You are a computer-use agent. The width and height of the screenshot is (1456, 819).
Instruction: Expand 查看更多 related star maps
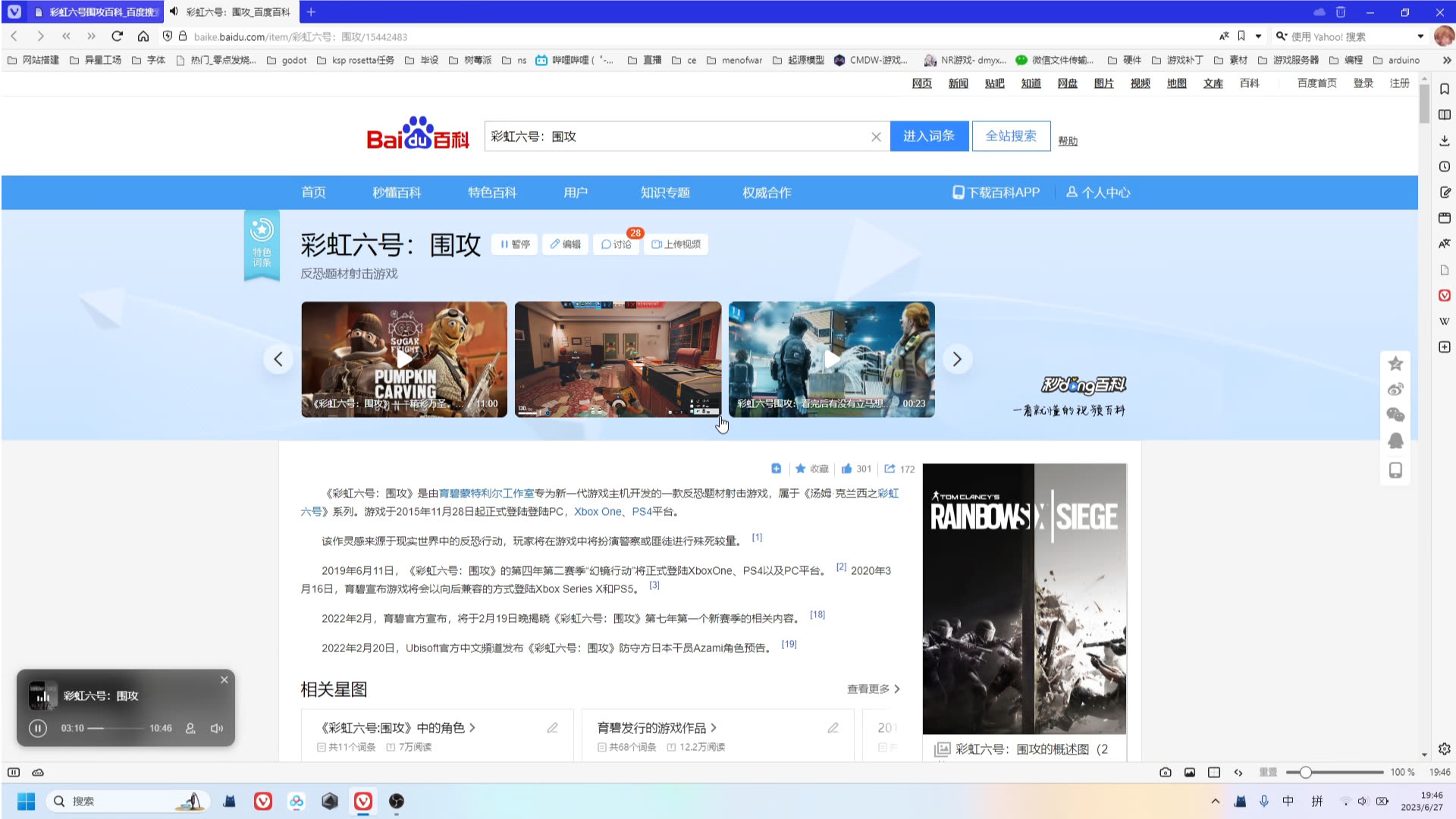pos(874,689)
